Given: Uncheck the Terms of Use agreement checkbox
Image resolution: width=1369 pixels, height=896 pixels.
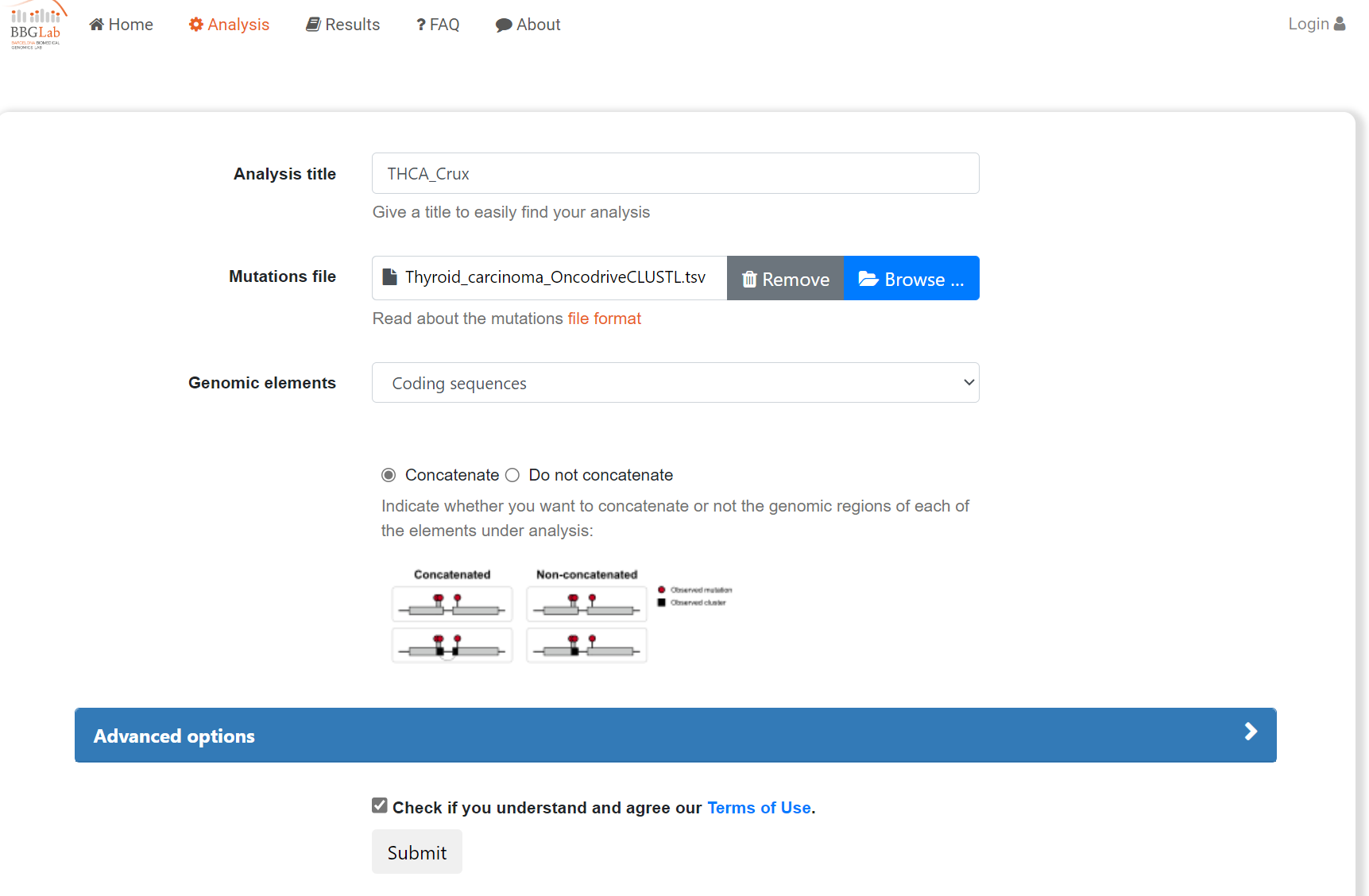Looking at the screenshot, I should (x=380, y=805).
